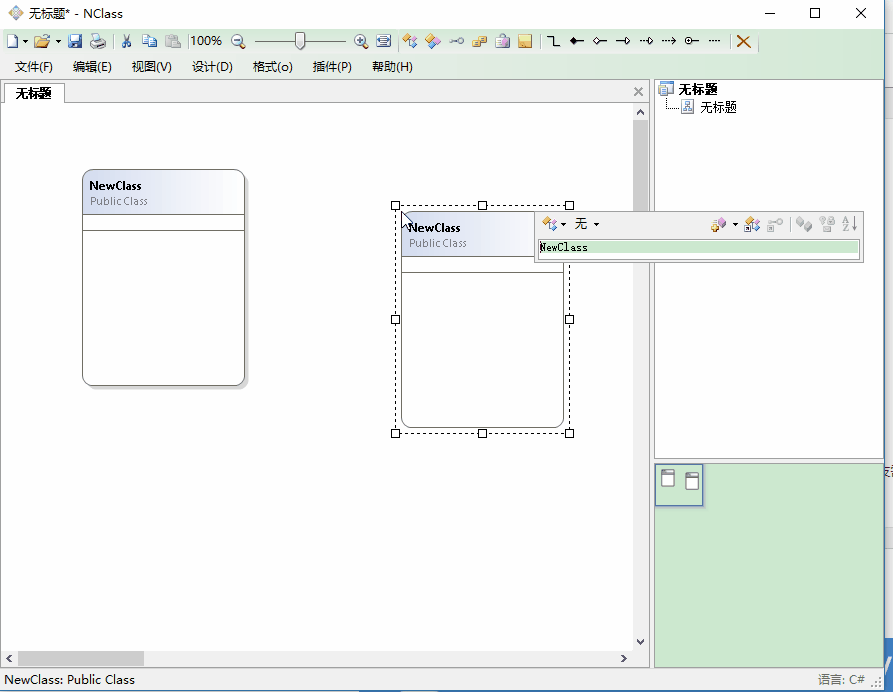Click the New member icon in editor
This screenshot has height=692, width=893.
tap(718, 224)
